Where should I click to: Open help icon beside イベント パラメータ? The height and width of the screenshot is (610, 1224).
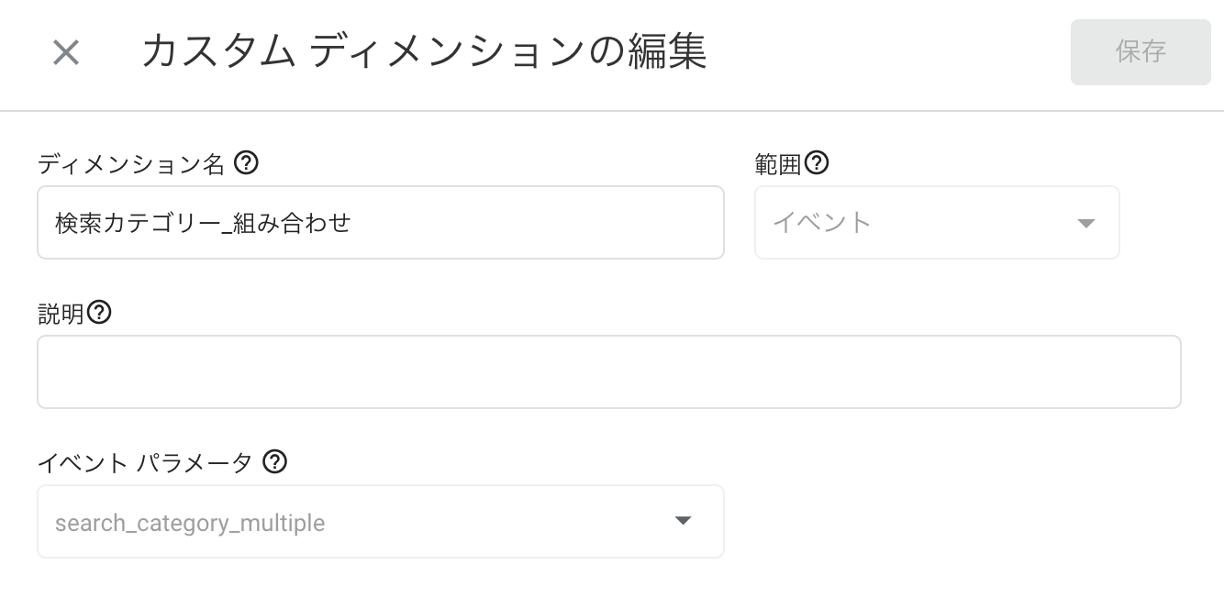pos(275,462)
